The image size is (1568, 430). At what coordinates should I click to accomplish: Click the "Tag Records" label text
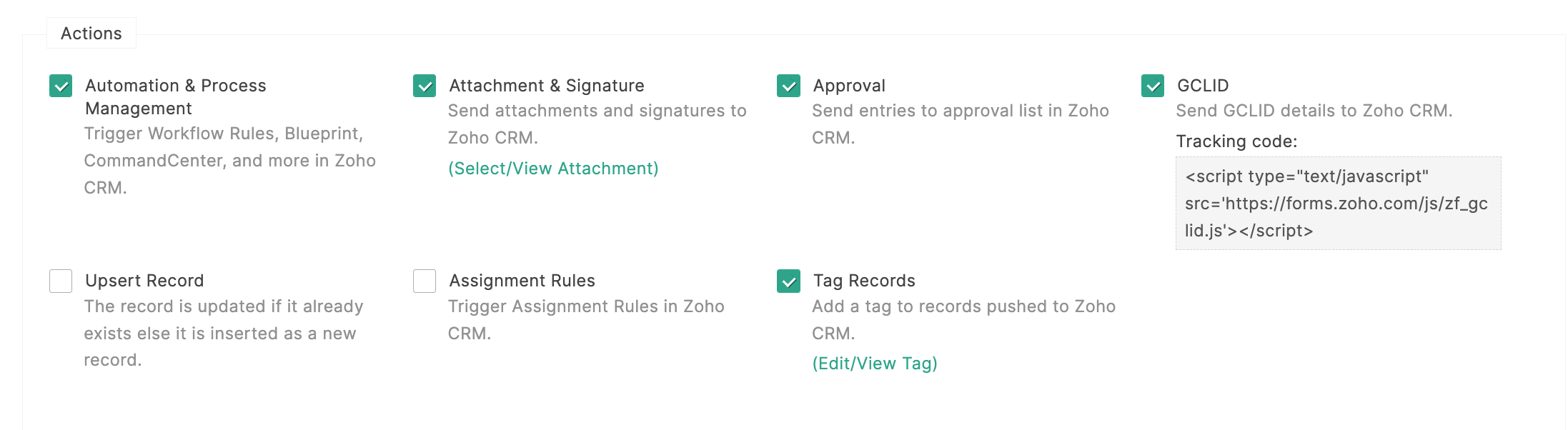pos(864,281)
